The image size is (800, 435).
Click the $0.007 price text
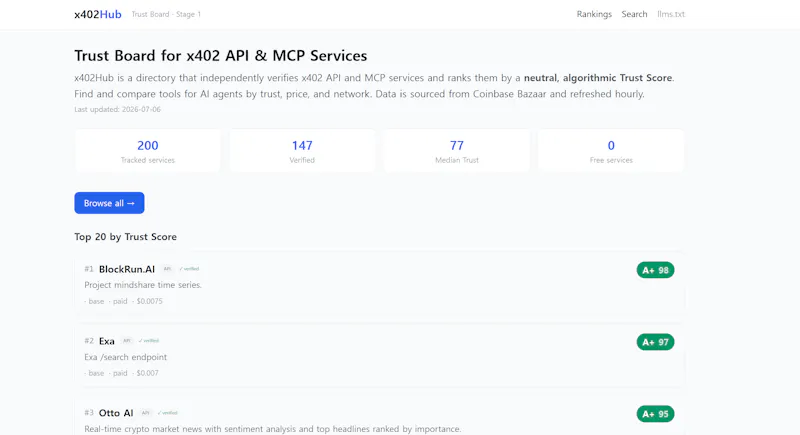(x=147, y=373)
